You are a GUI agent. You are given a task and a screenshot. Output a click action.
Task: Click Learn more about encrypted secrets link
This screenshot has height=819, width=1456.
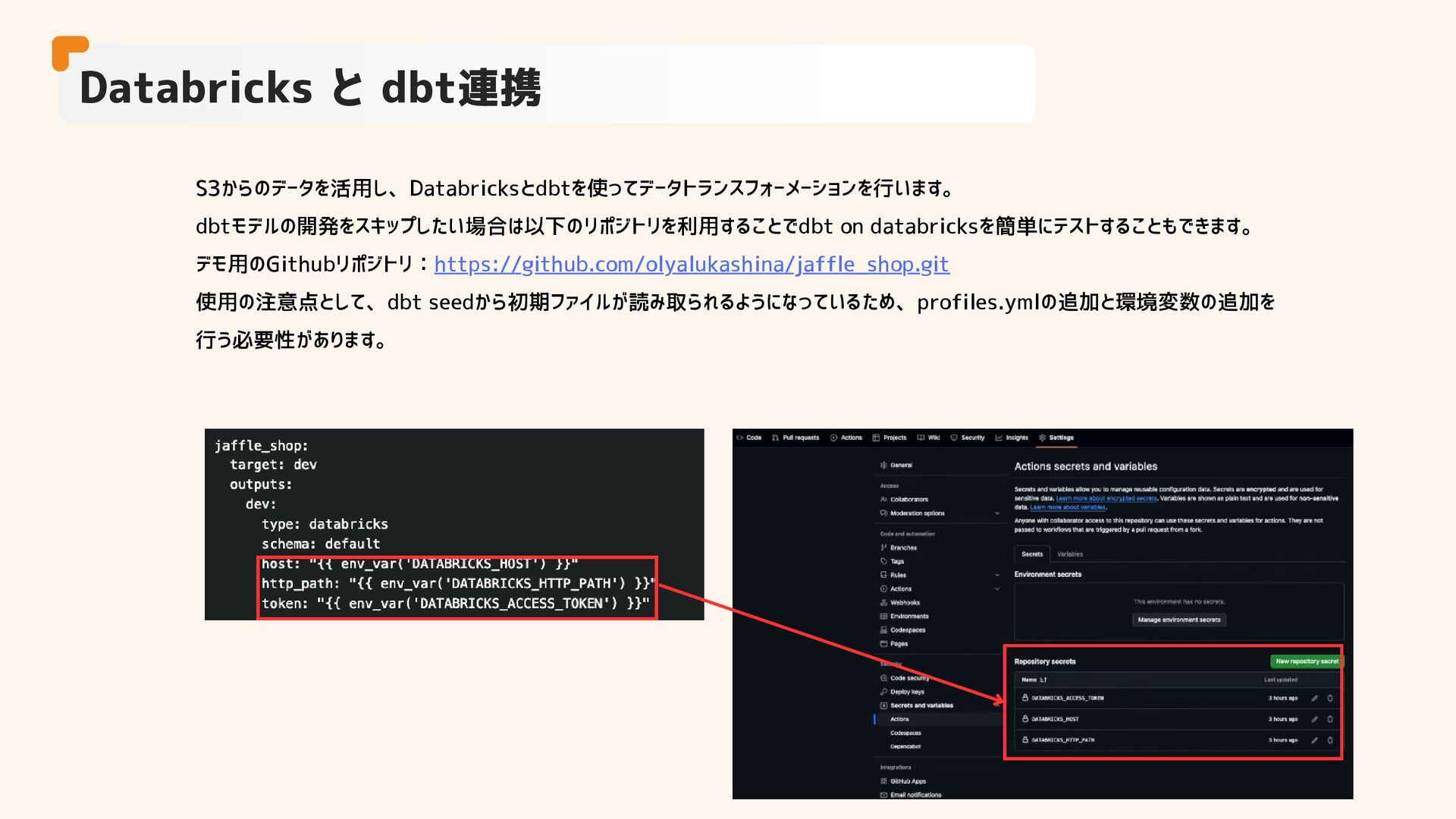point(1106,498)
